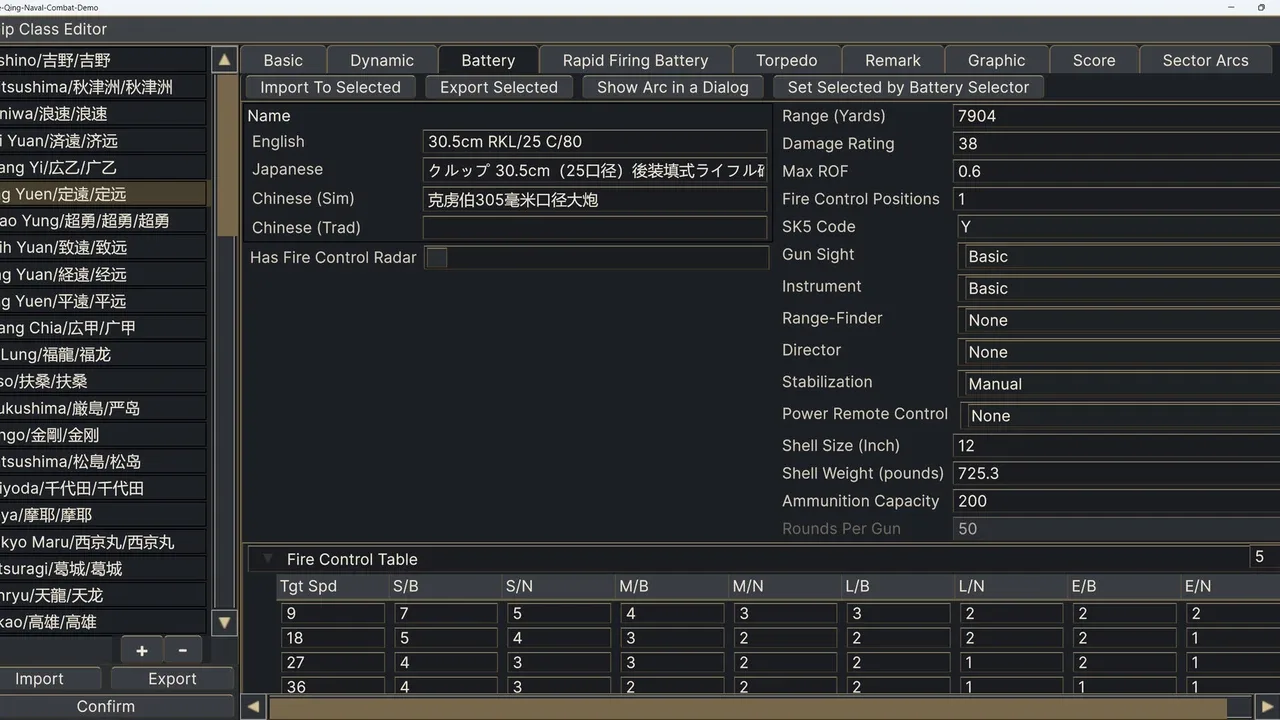
Task: Select the 平遠 ship row
Action: 103,301
